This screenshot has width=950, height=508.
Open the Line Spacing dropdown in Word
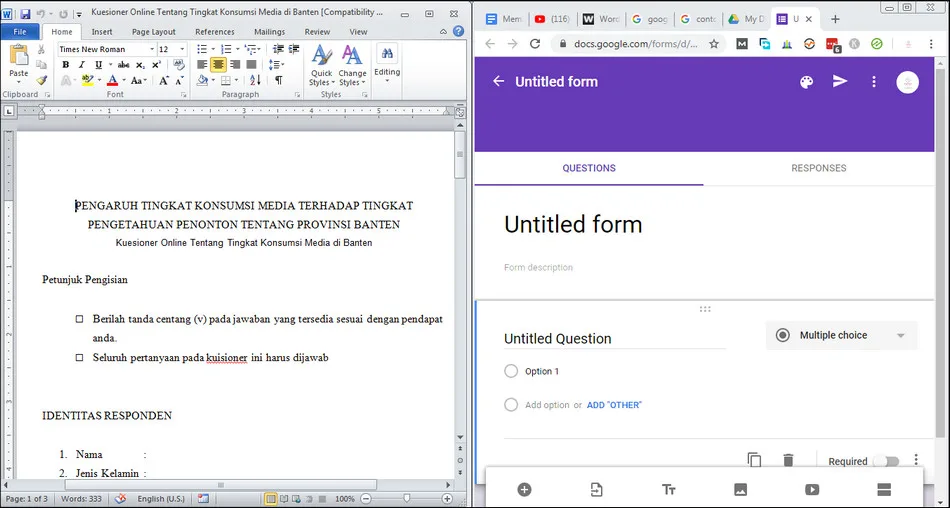[x=276, y=64]
